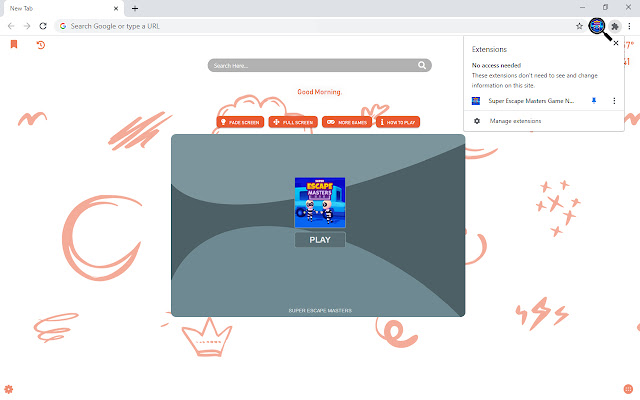This screenshot has height=400, width=640.
Task: Click the PLAY button
Action: coord(320,240)
